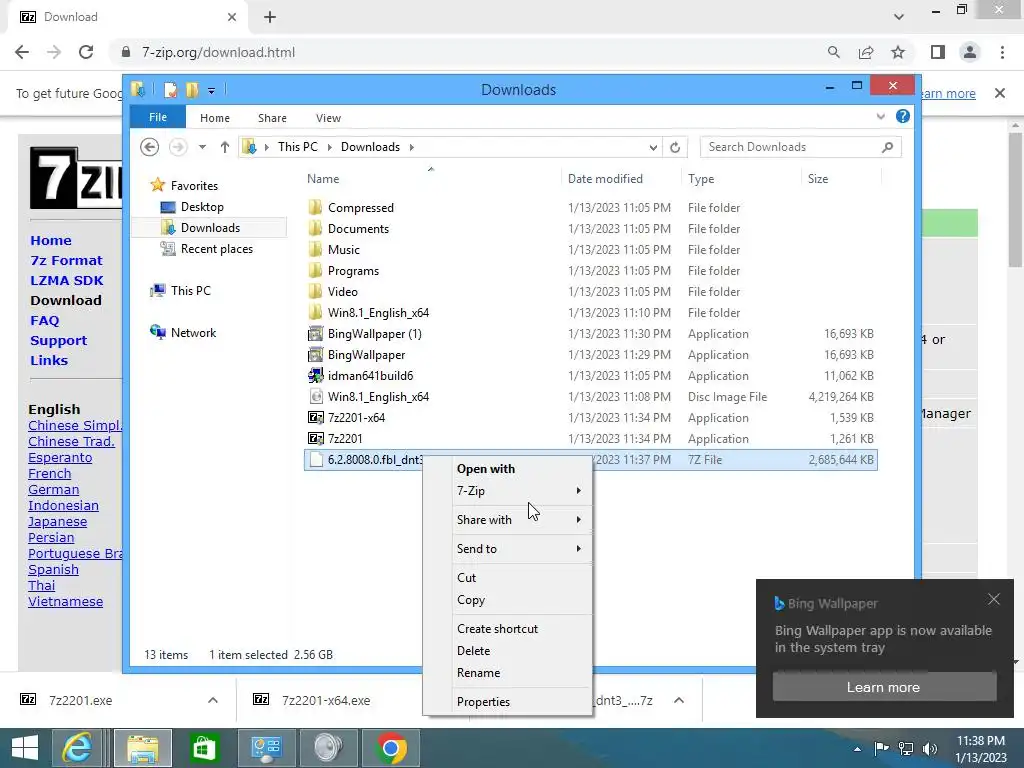Image resolution: width=1024 pixels, height=768 pixels.
Task: Select Desktop in Favorites pane
Action: pyautogui.click(x=202, y=206)
